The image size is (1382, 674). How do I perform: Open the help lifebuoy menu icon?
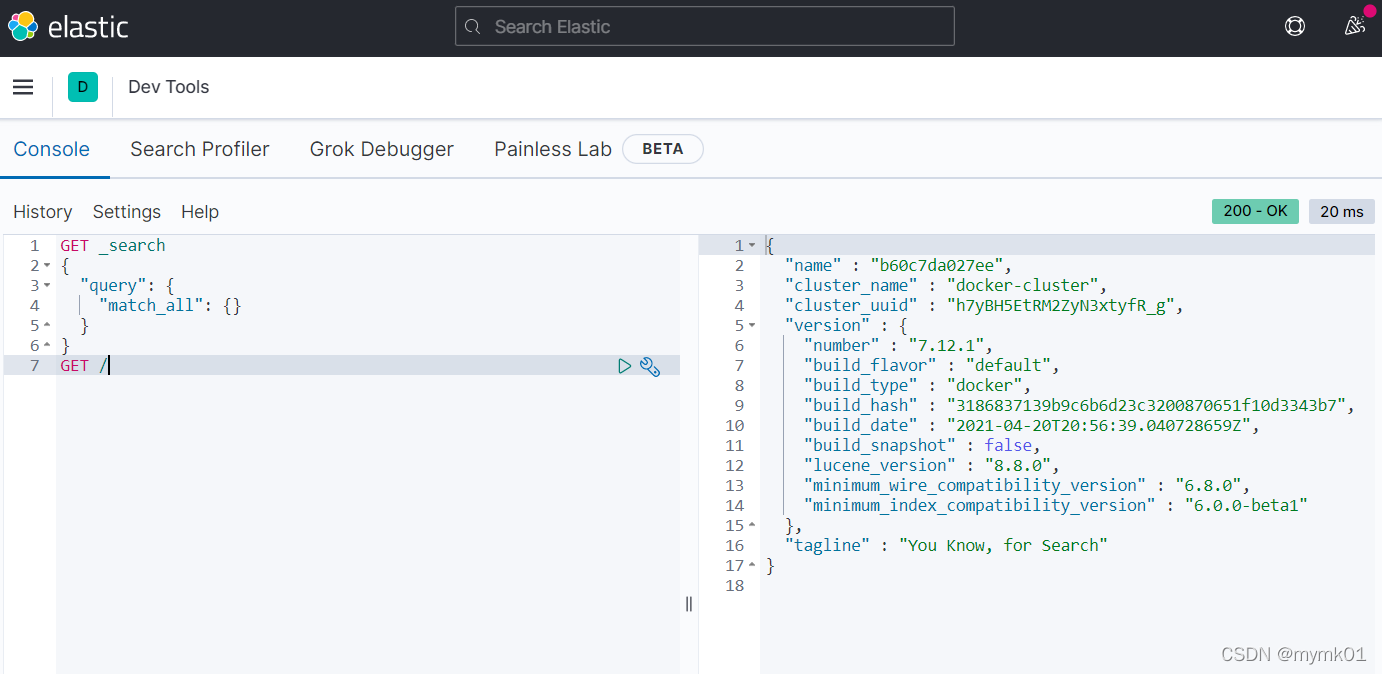tap(1295, 27)
